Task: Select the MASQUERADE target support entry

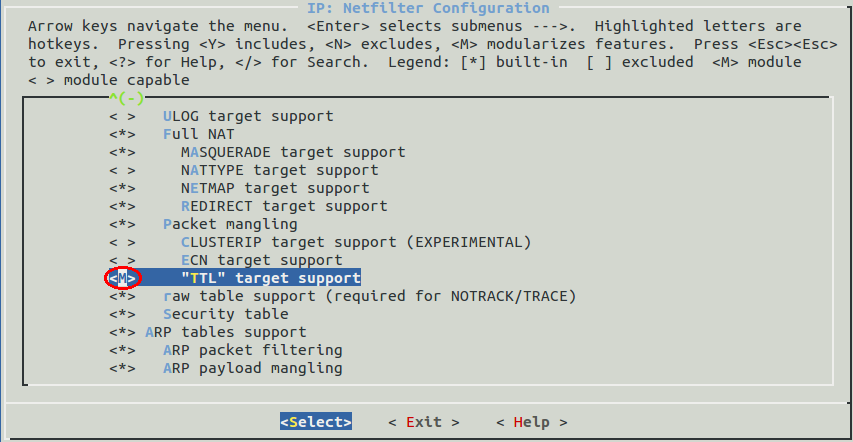Action: tap(293, 152)
